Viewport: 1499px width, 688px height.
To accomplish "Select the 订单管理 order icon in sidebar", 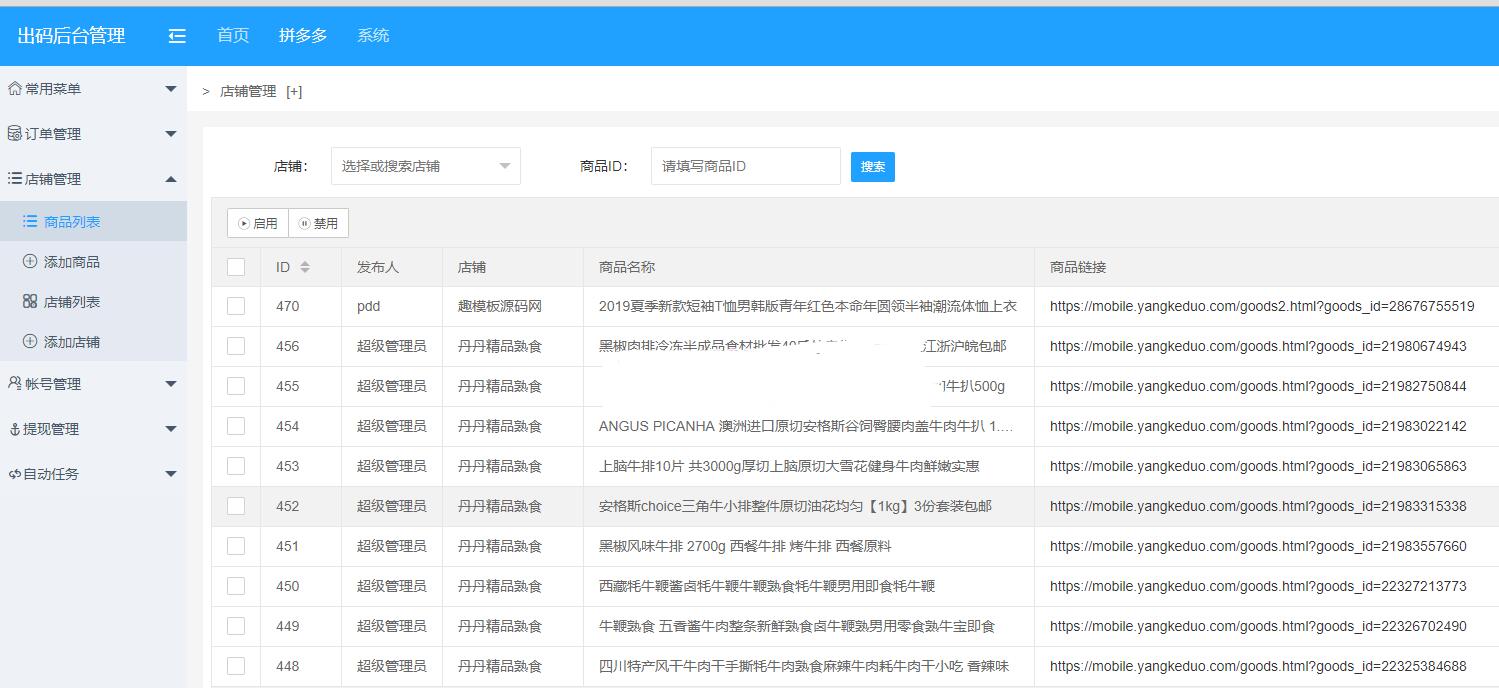I will click(x=25, y=133).
